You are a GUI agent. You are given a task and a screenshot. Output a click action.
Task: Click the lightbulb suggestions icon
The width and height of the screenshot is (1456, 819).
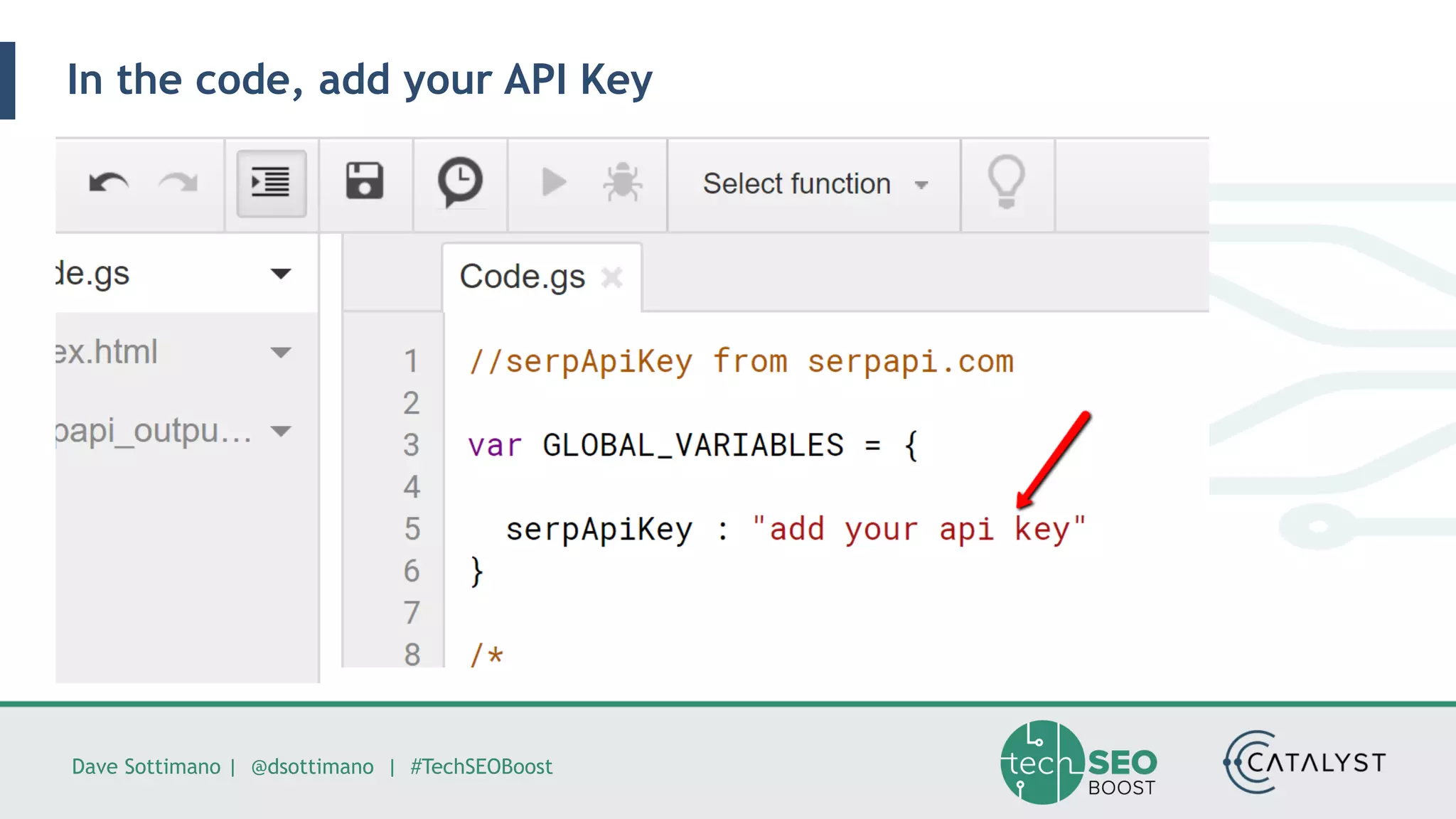(1006, 182)
